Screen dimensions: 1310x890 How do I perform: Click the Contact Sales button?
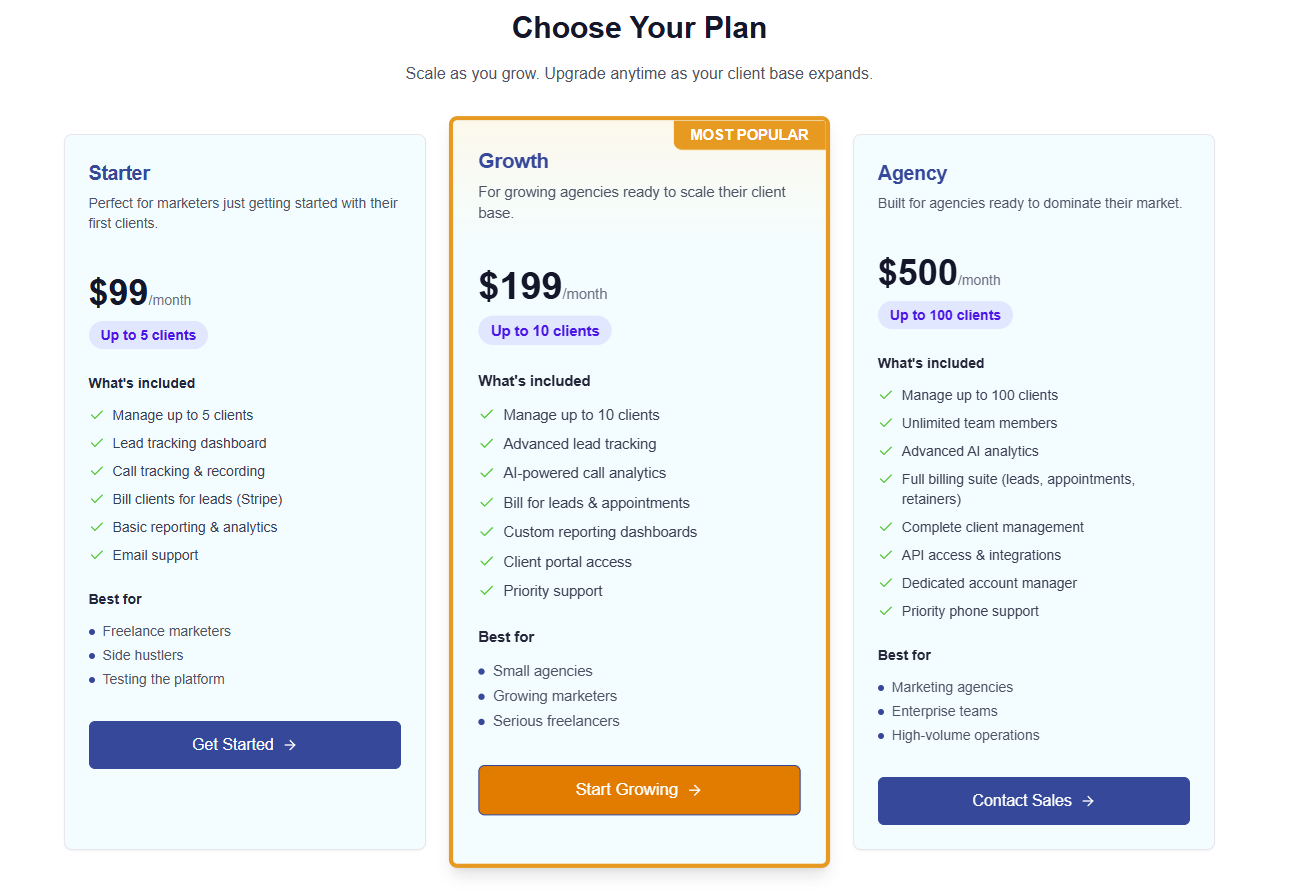tap(1033, 800)
